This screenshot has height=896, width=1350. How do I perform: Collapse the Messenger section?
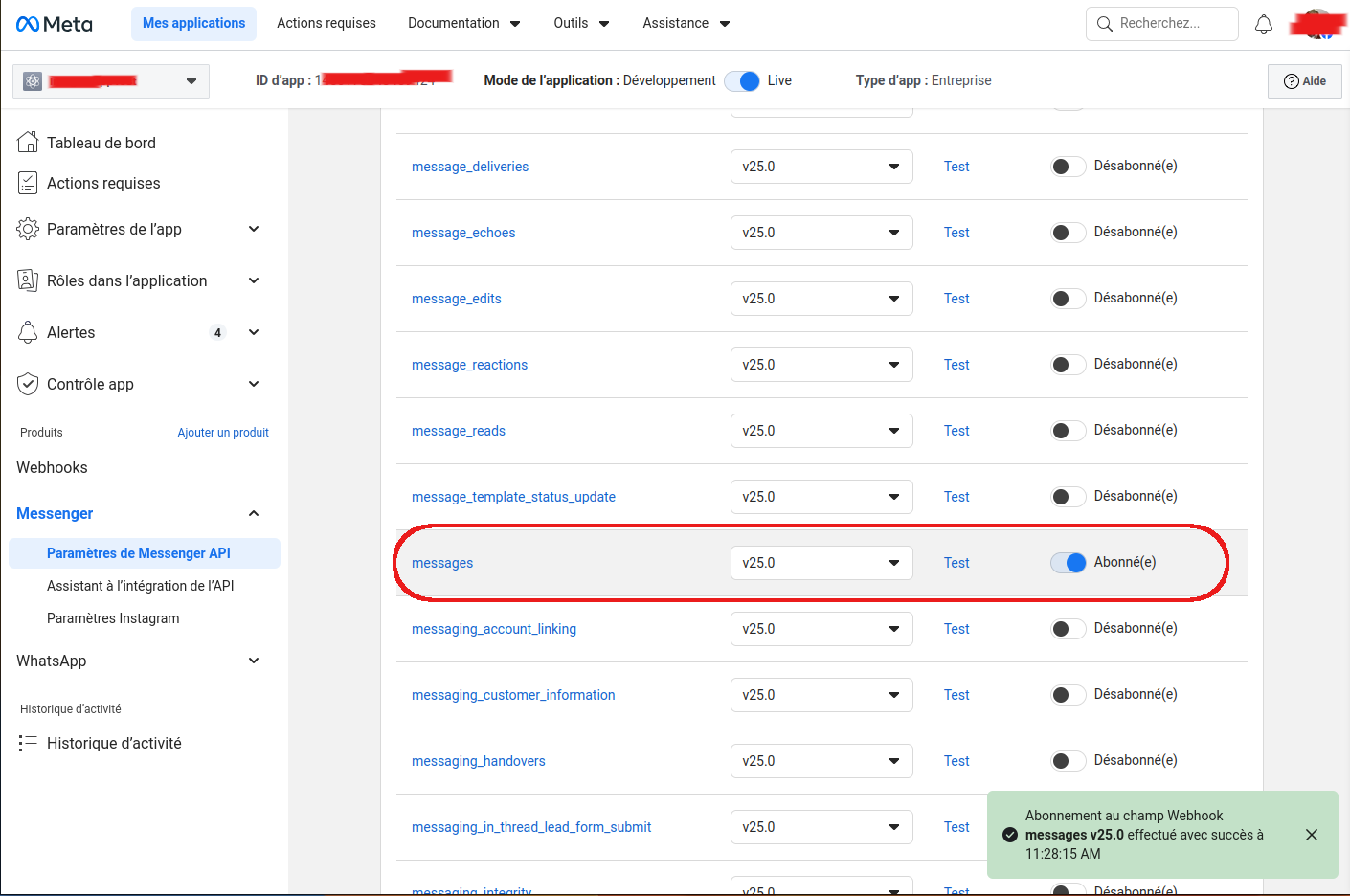click(x=254, y=513)
